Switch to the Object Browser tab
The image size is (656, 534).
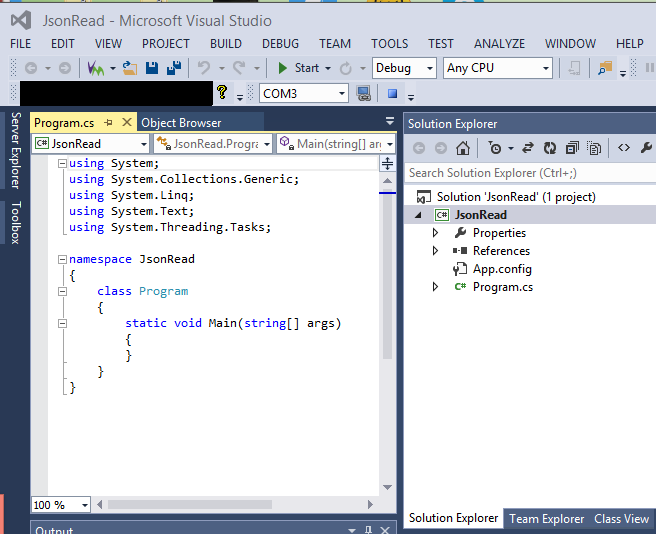point(181,123)
